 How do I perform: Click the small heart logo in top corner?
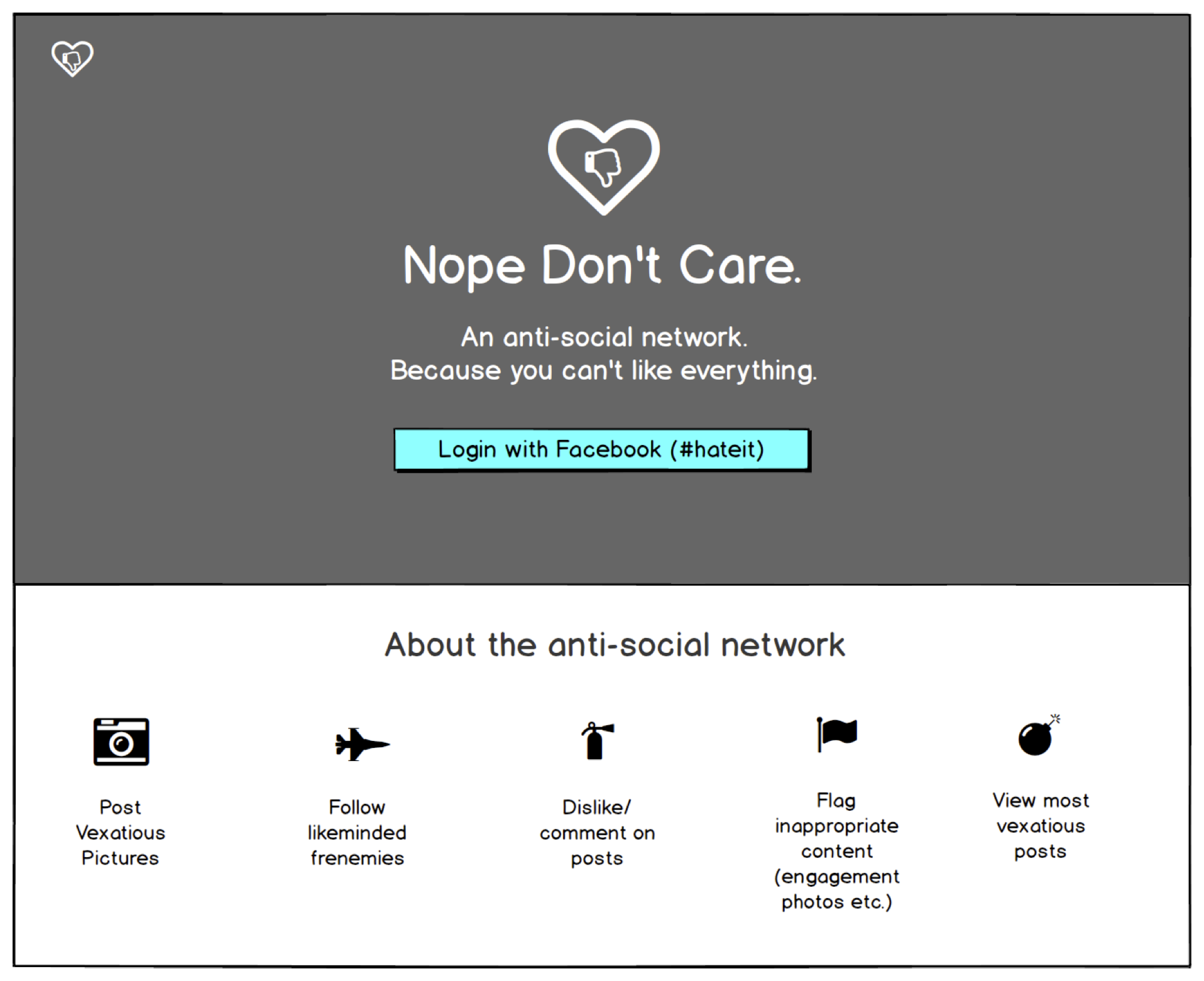[x=72, y=58]
